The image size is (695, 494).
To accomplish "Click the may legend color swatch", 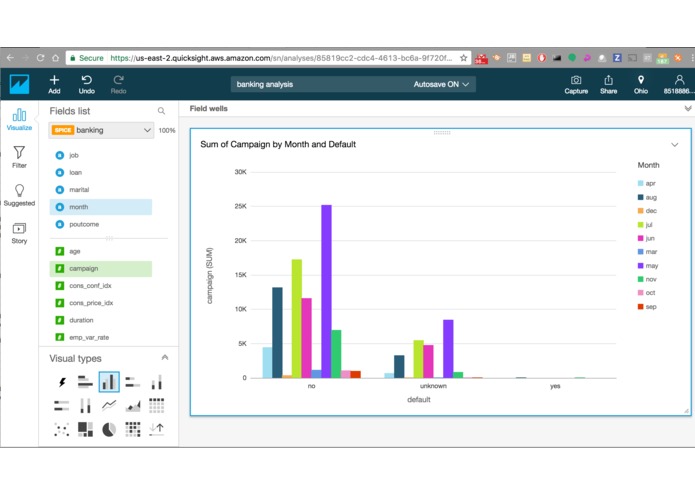I will 640,265.
